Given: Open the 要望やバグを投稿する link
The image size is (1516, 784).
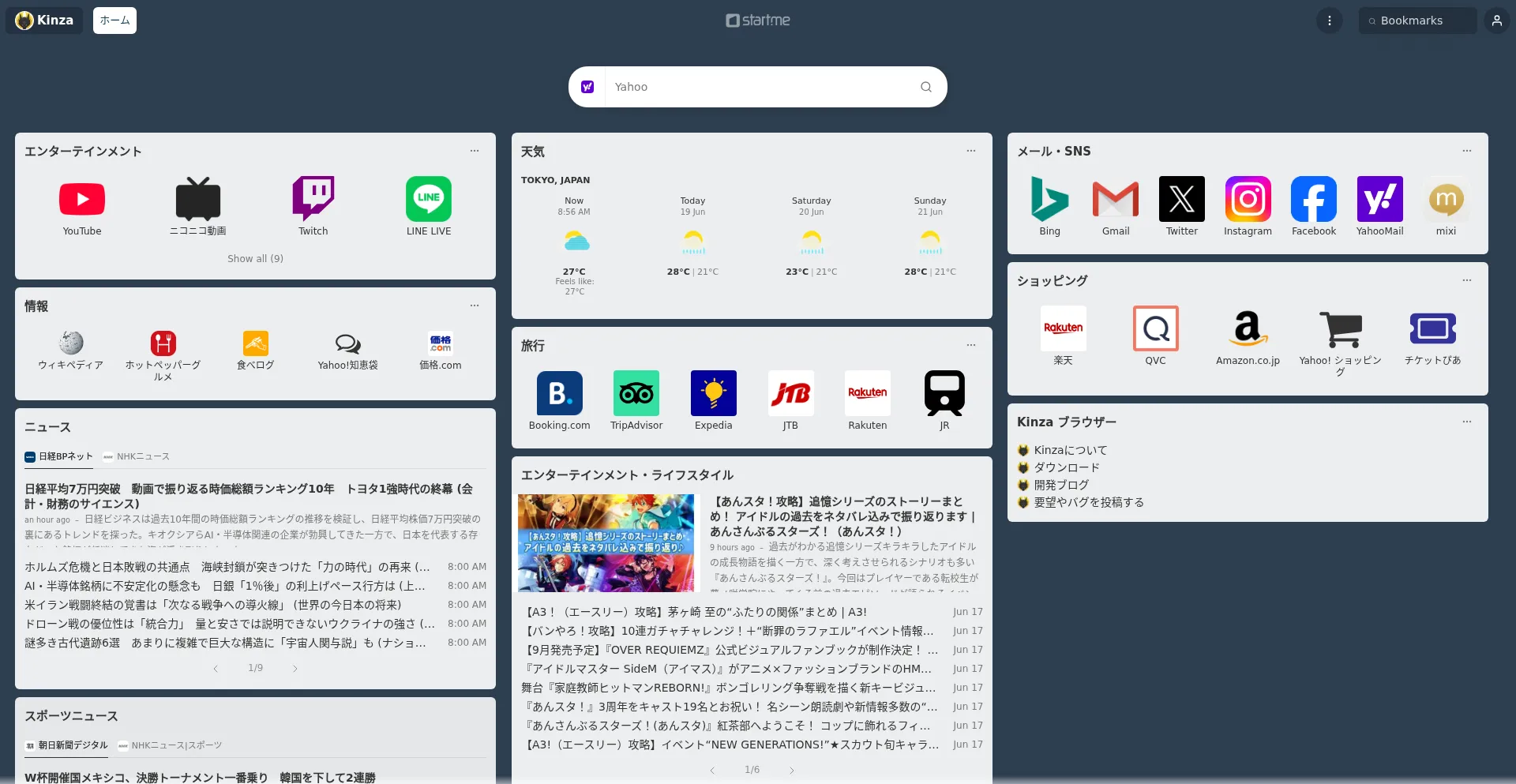Looking at the screenshot, I should tap(1089, 502).
